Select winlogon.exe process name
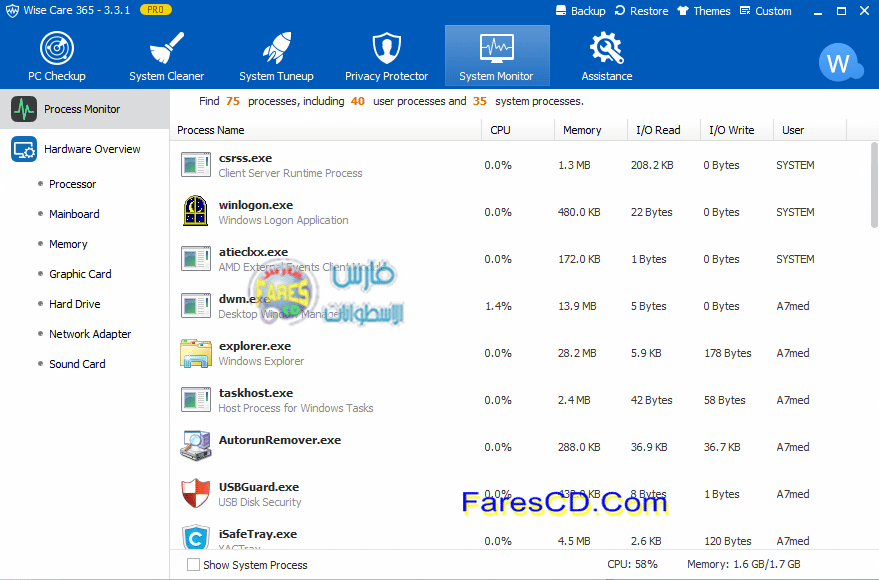Screen dimensions: 879x580 pos(256,205)
